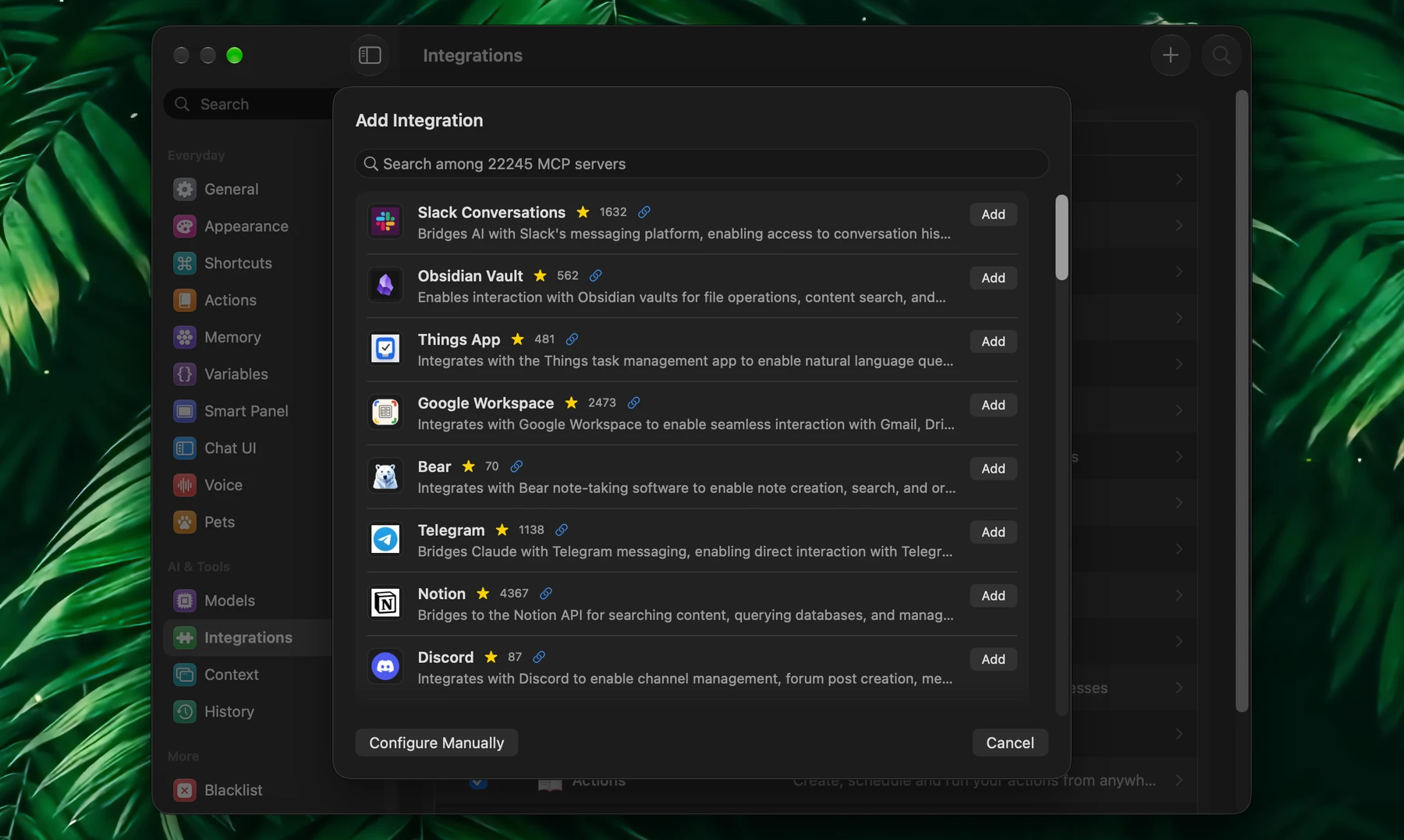Click the plus icon to add integration
Image resolution: width=1404 pixels, height=840 pixels.
coord(1170,55)
